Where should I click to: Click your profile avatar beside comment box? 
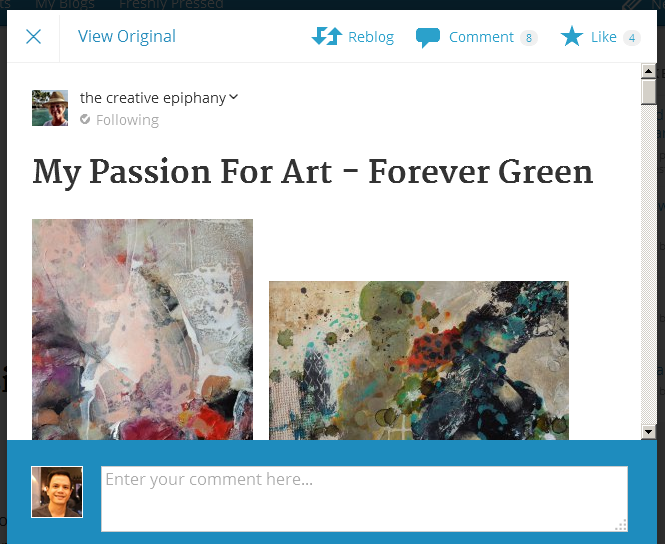(x=57, y=492)
